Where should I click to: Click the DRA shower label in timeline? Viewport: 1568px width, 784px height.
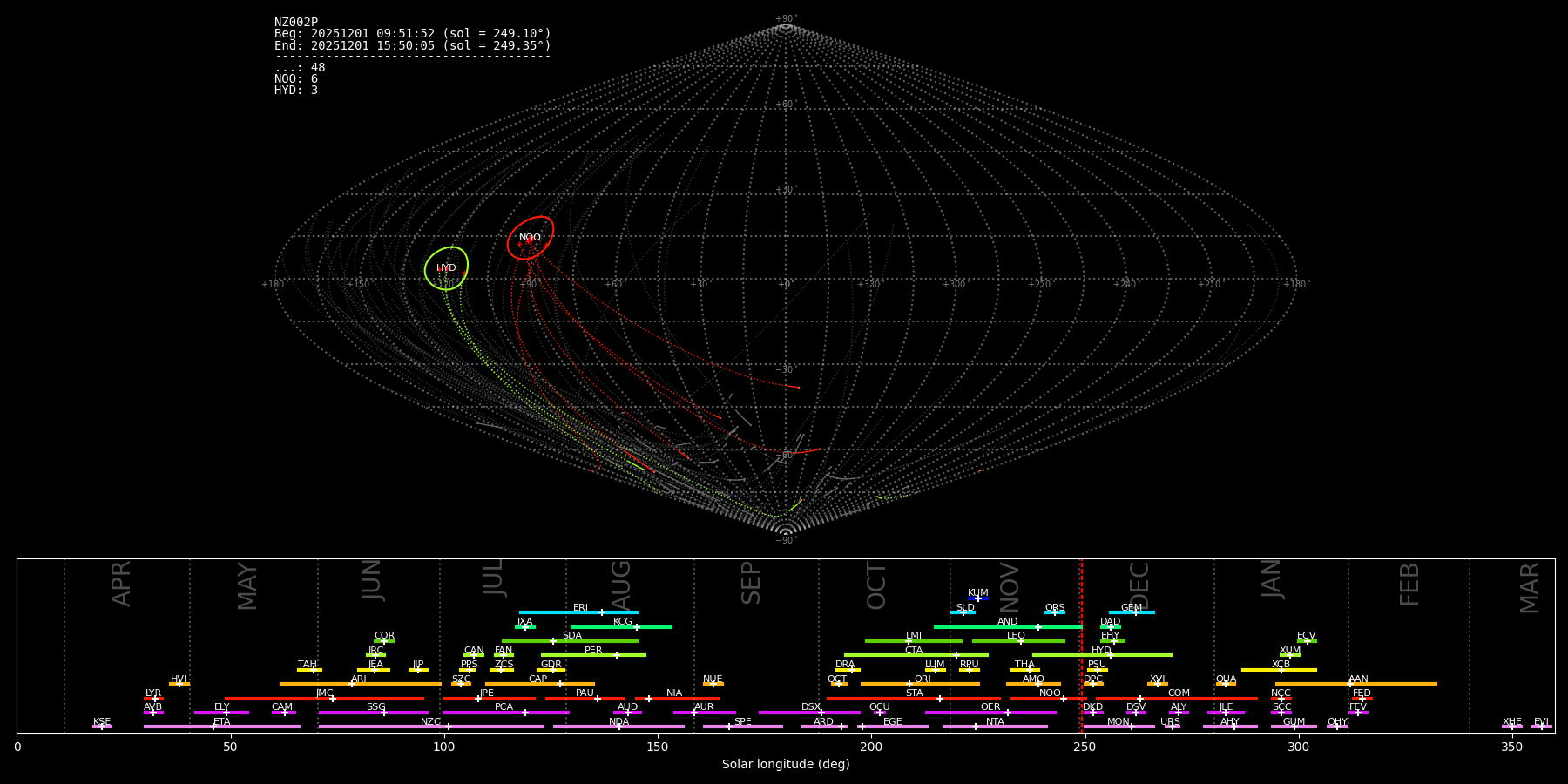[845, 665]
